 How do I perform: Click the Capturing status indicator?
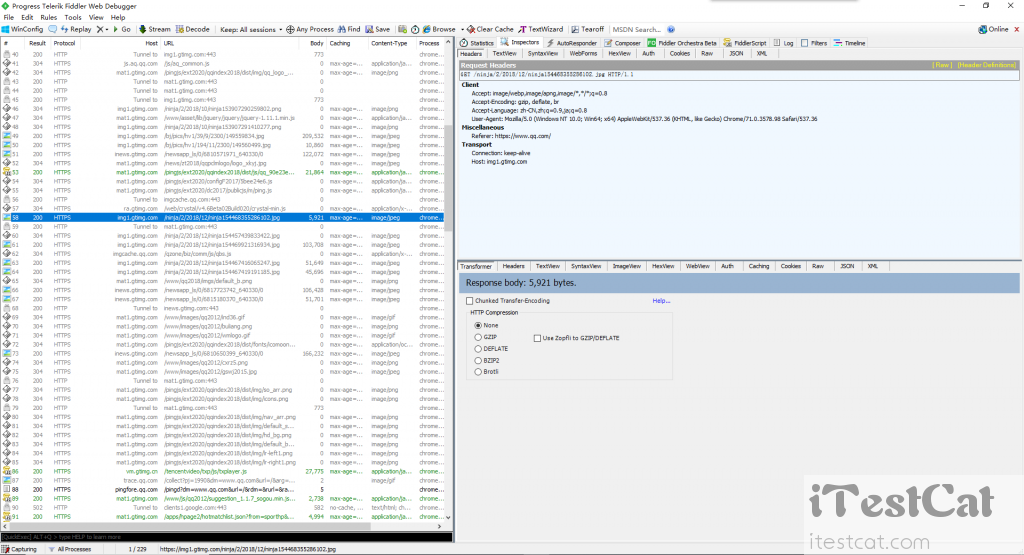tap(20, 549)
